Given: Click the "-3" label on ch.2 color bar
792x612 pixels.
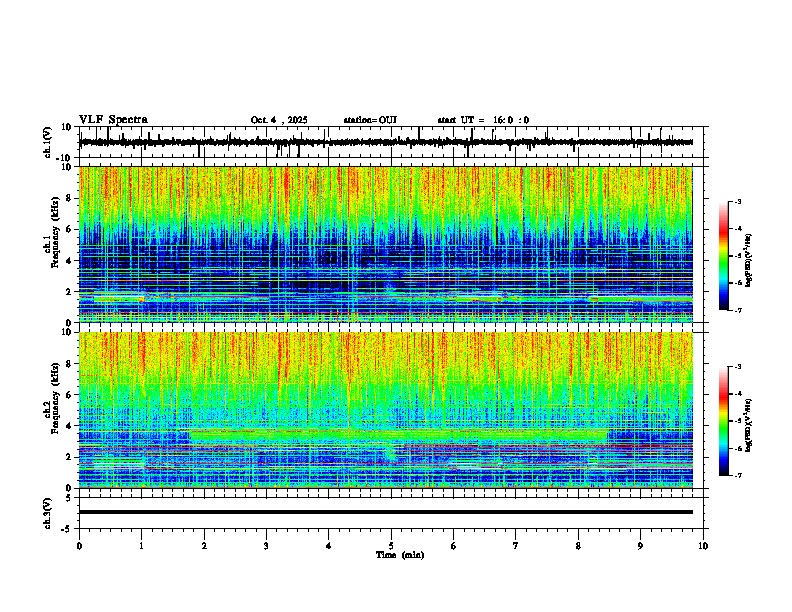Looking at the screenshot, I should 738,367.
